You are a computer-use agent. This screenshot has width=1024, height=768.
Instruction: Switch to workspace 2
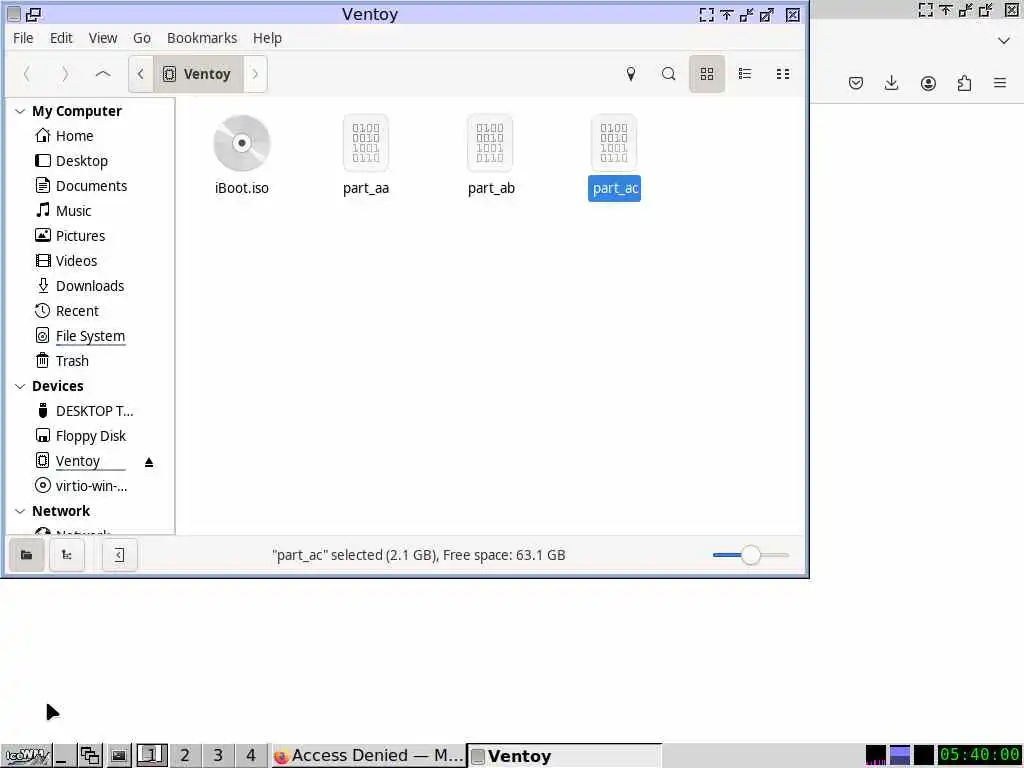pyautogui.click(x=185, y=756)
